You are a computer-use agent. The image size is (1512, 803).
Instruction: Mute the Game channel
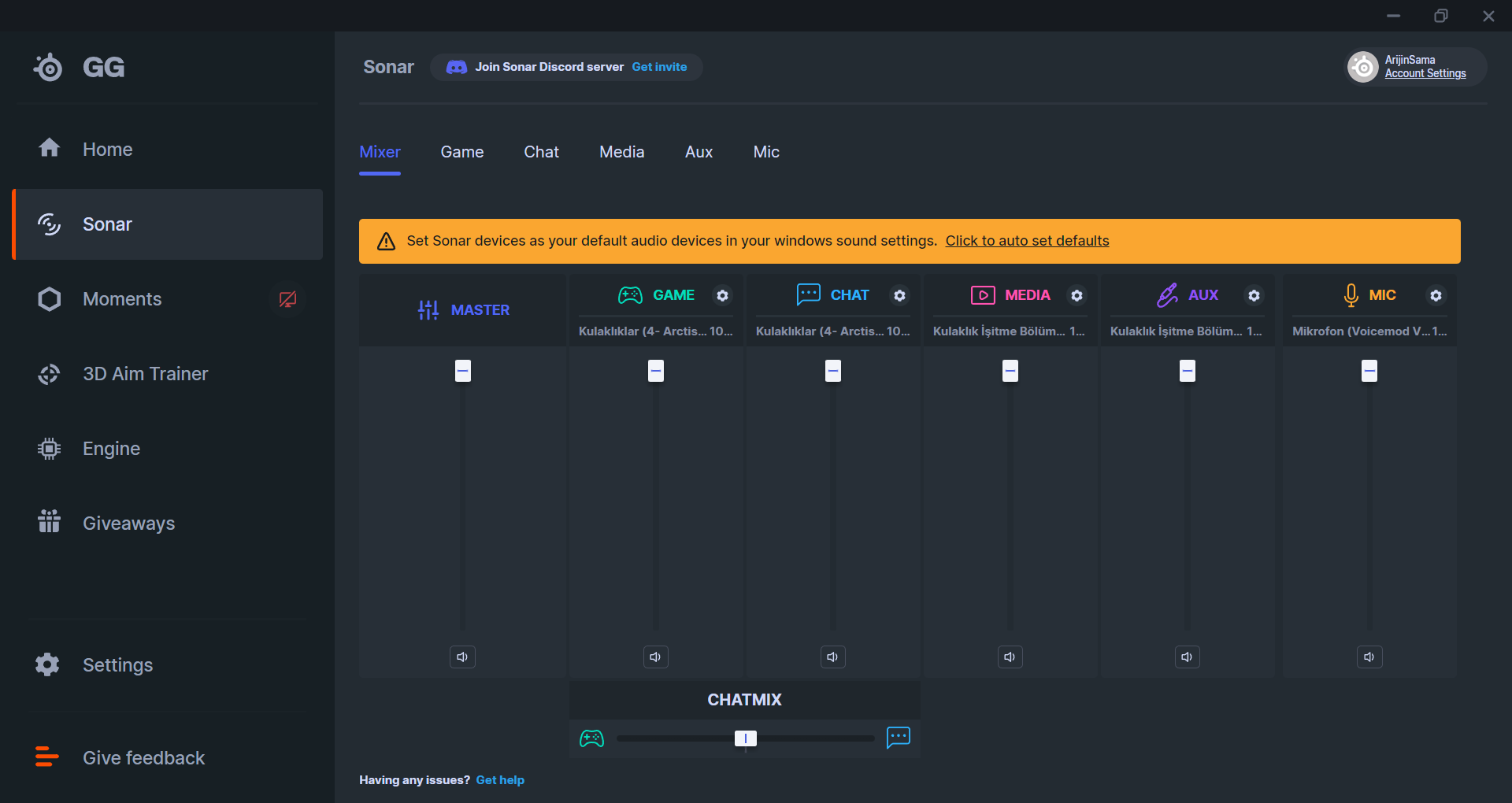click(655, 657)
